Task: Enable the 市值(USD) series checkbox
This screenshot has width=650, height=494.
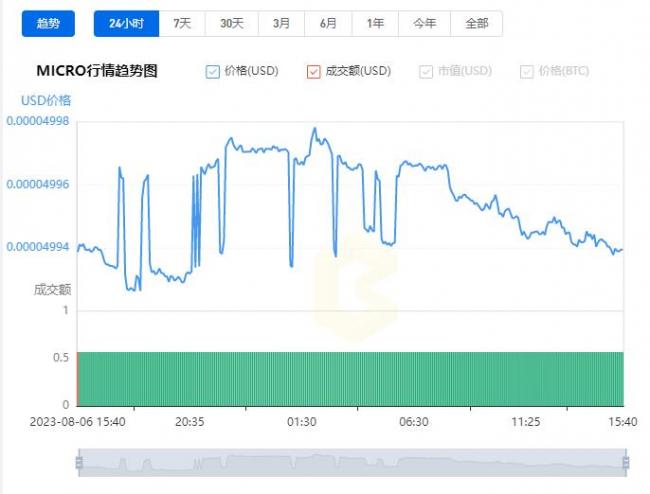Action: pos(426,72)
